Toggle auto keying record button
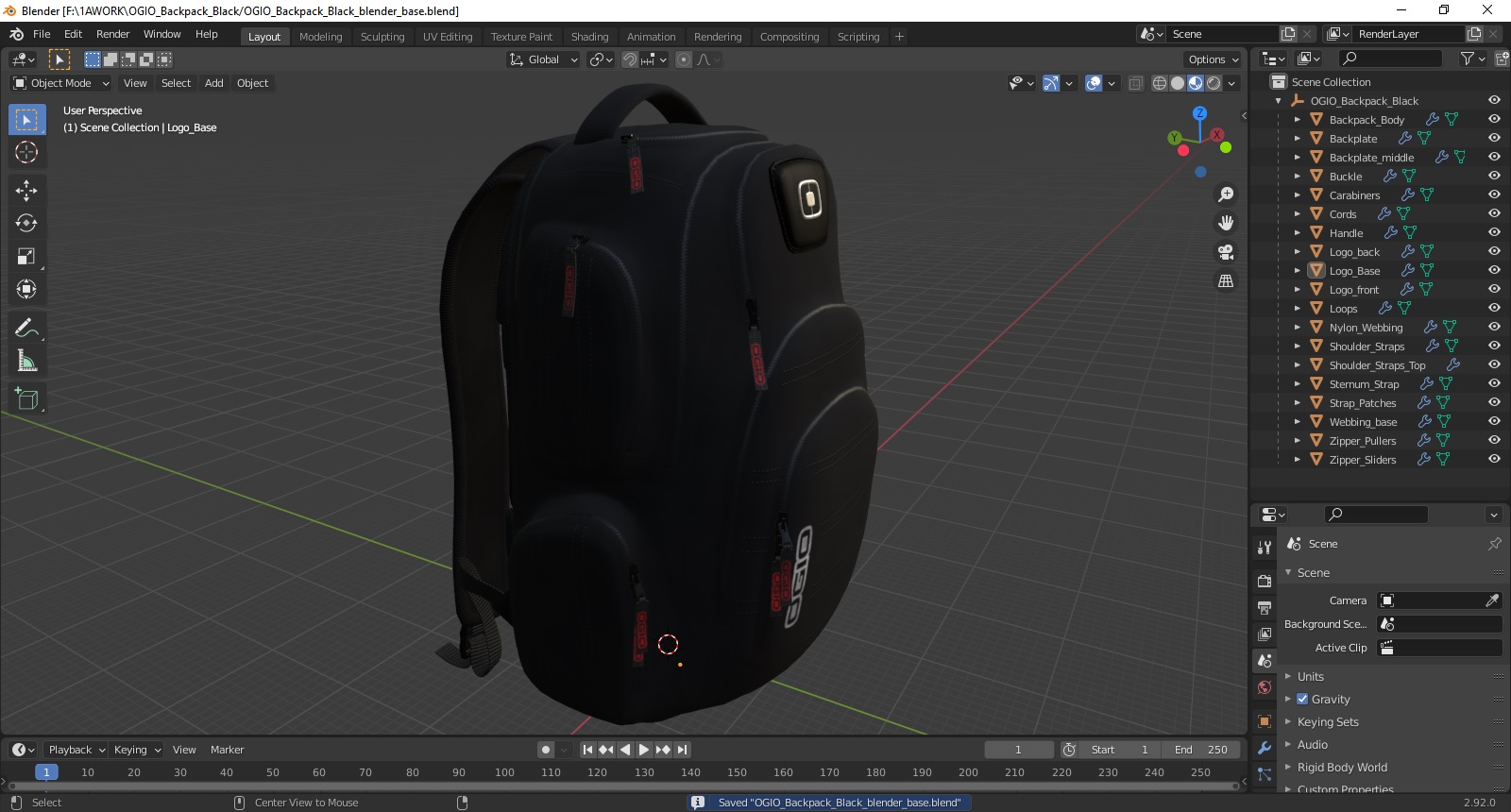 pos(546,750)
